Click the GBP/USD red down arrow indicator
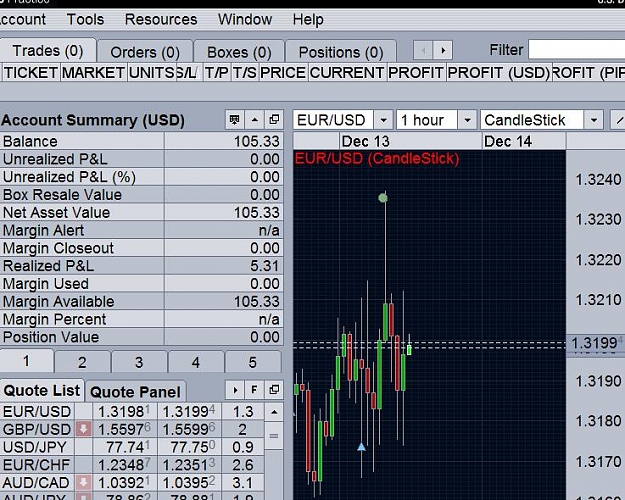The image size is (625, 500). [83, 429]
